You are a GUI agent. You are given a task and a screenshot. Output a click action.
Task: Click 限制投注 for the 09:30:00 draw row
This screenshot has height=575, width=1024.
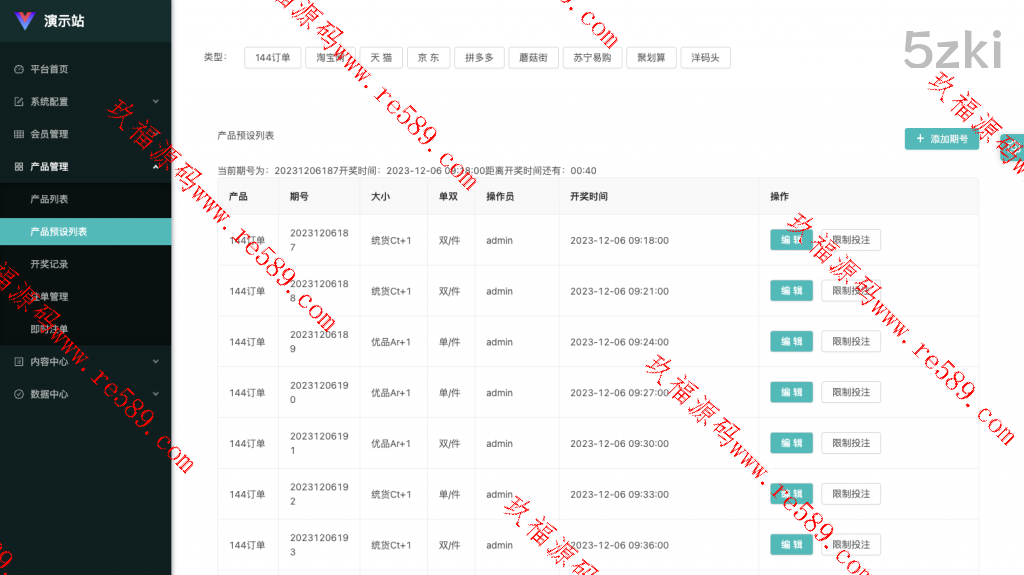pyautogui.click(x=851, y=443)
